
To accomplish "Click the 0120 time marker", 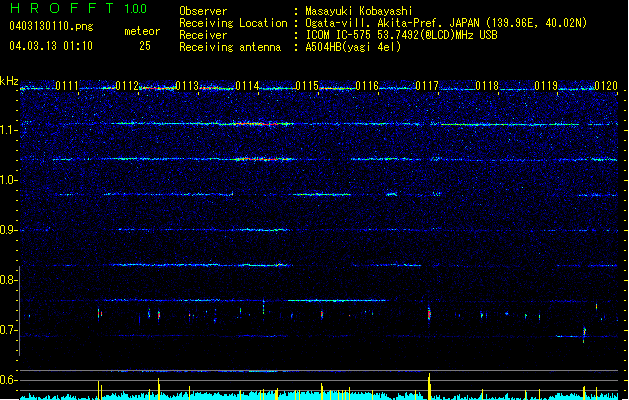I will coord(606,86).
